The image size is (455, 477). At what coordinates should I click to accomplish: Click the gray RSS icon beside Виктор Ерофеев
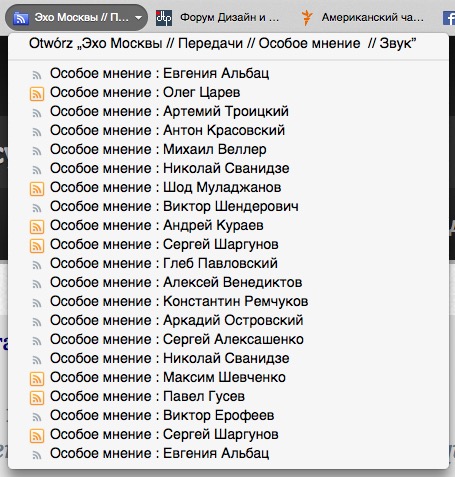coord(37,417)
